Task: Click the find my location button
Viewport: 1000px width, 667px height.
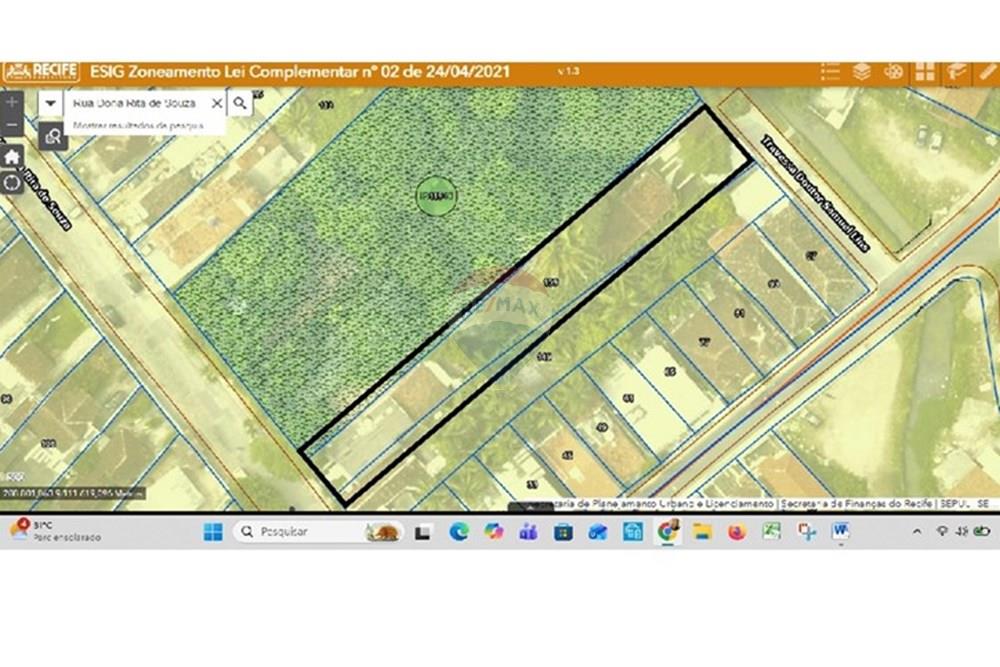Action: tap(12, 183)
